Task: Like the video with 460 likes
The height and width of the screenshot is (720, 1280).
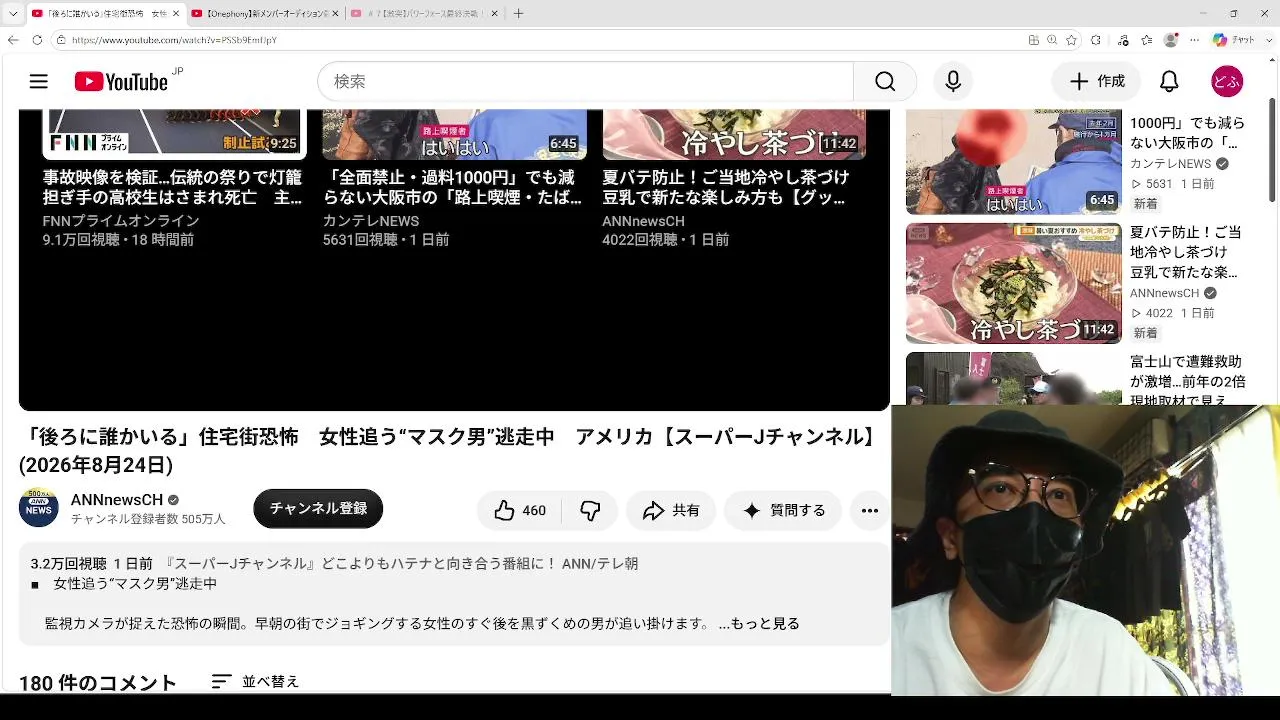Action: pyautogui.click(x=520, y=510)
